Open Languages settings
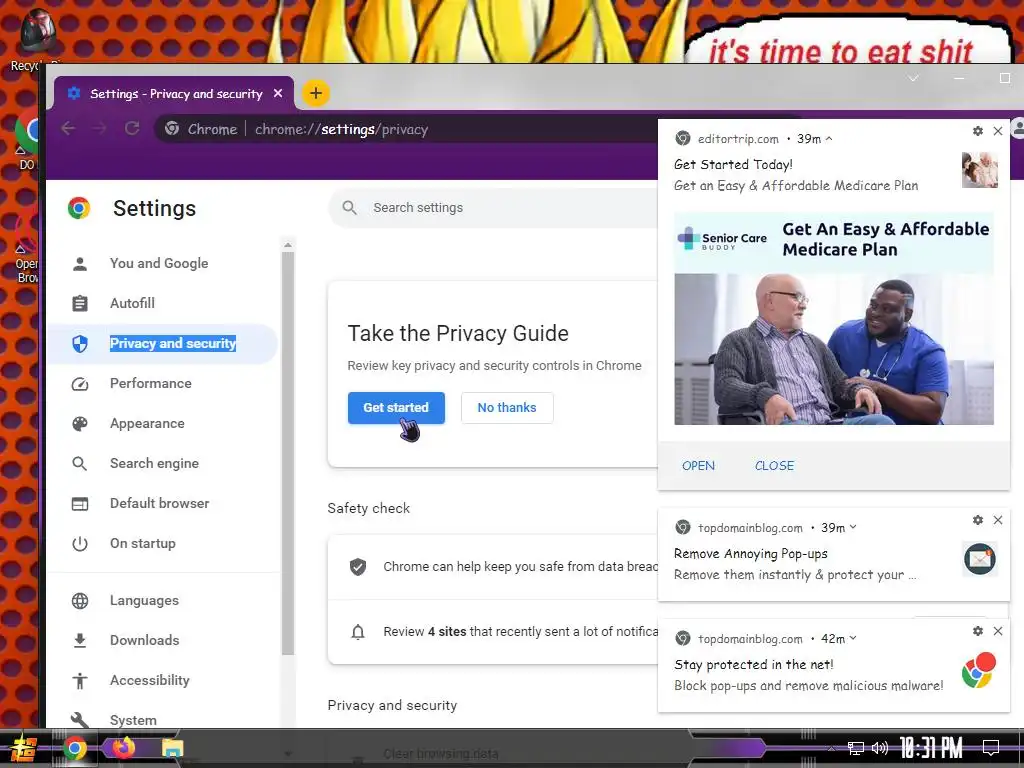1024x768 pixels. (144, 600)
